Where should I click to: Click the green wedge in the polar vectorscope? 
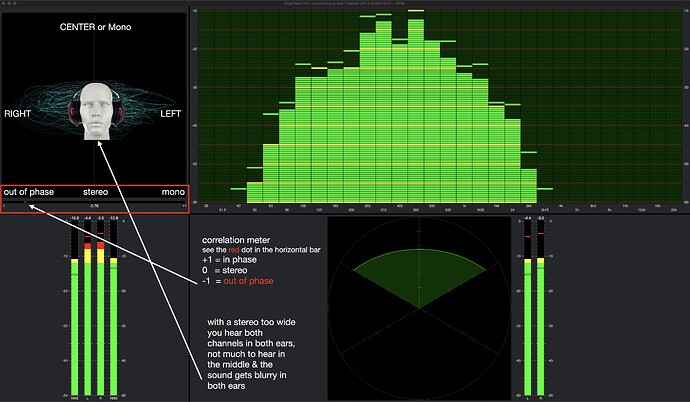tap(419, 270)
